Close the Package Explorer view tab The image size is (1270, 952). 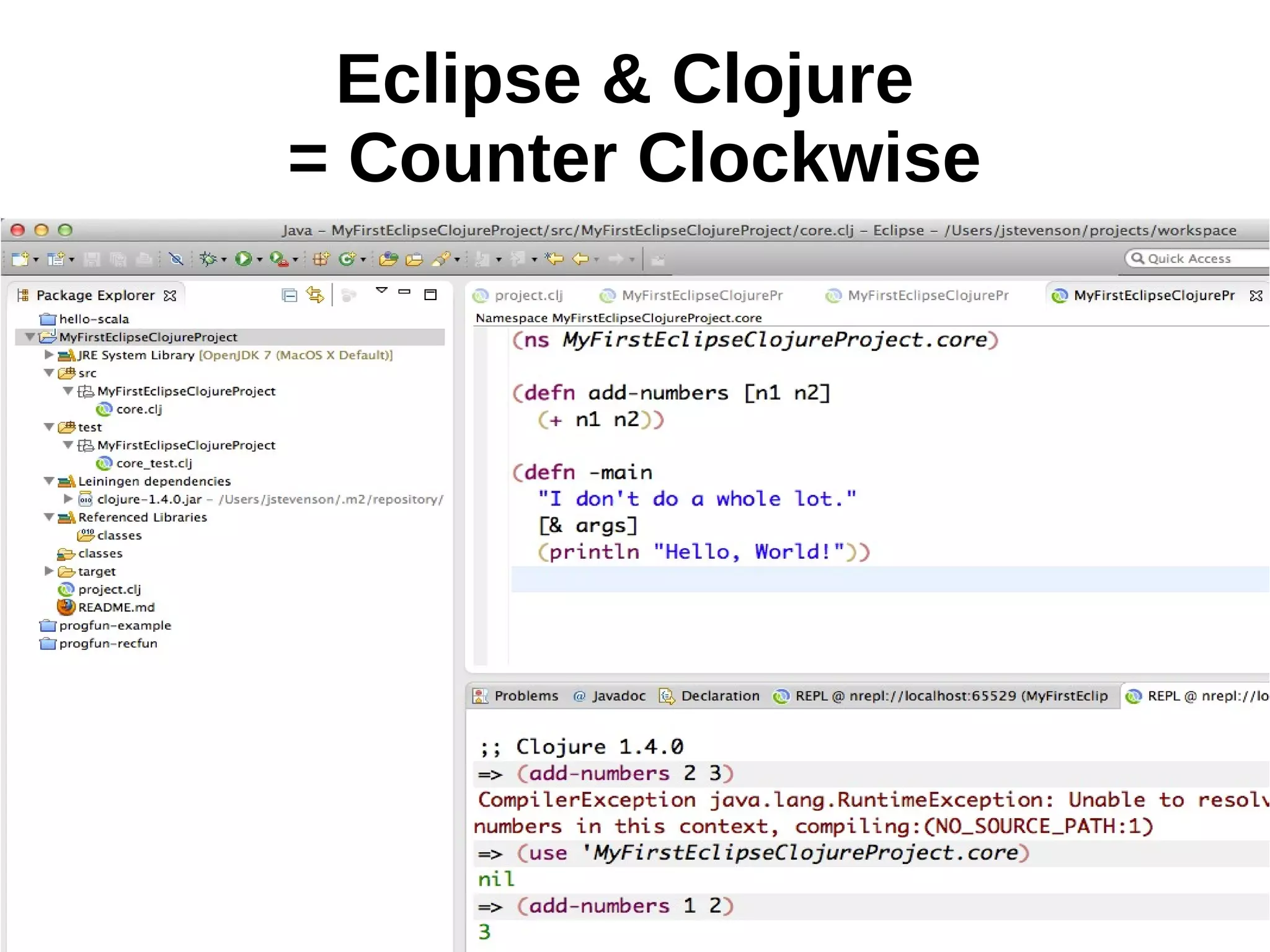(x=170, y=296)
